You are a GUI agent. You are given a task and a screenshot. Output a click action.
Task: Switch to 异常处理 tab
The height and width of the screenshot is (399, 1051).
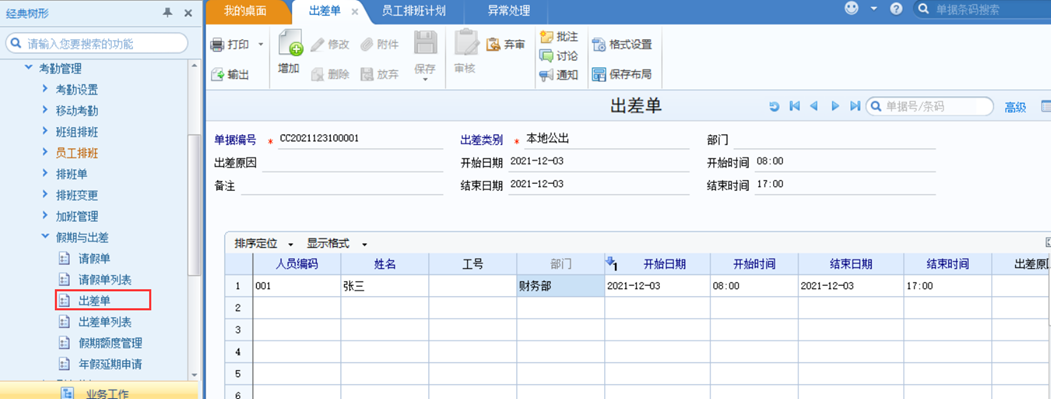tap(508, 11)
